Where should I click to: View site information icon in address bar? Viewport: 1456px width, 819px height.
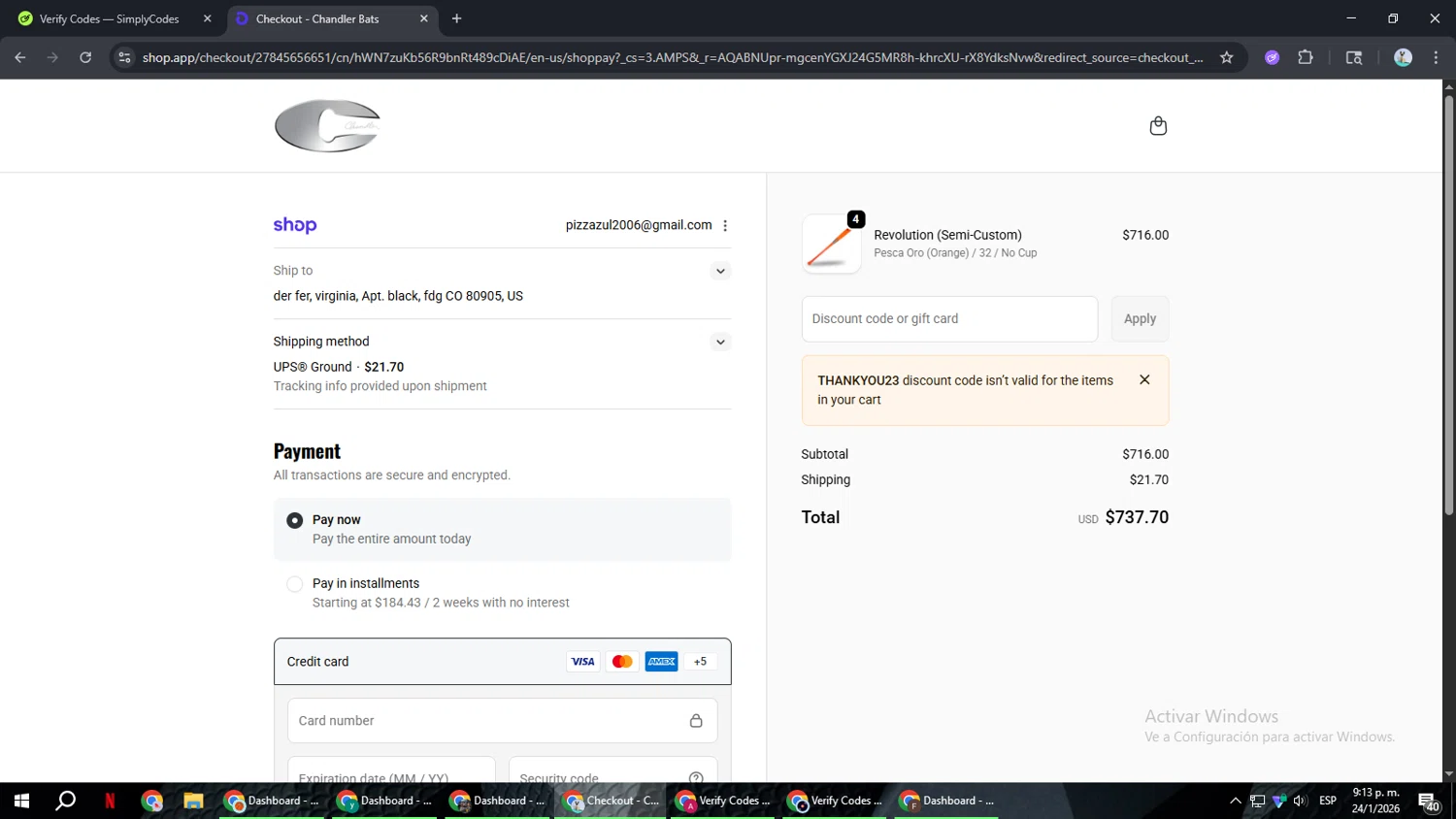(x=124, y=57)
